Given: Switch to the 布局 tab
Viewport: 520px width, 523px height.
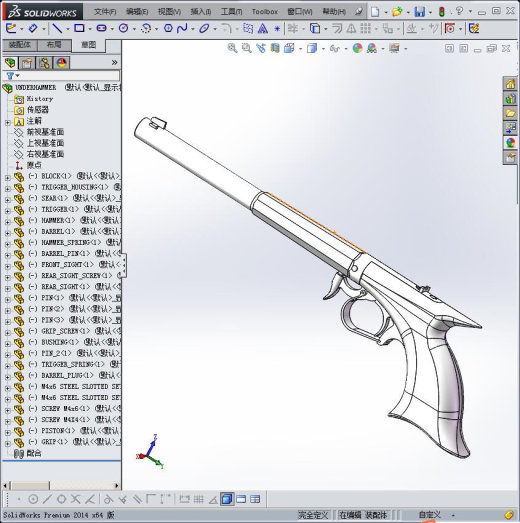Looking at the screenshot, I should (54, 45).
